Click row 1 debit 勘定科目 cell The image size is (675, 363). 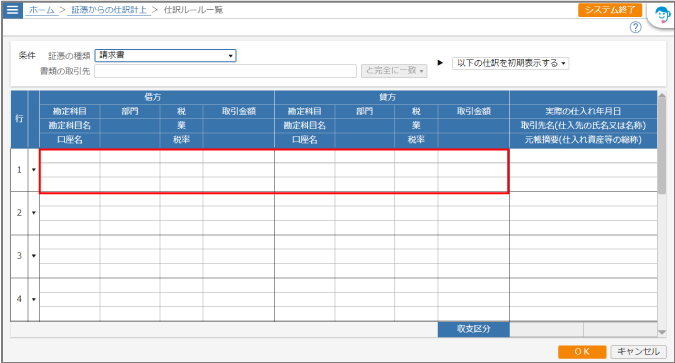(x=70, y=156)
